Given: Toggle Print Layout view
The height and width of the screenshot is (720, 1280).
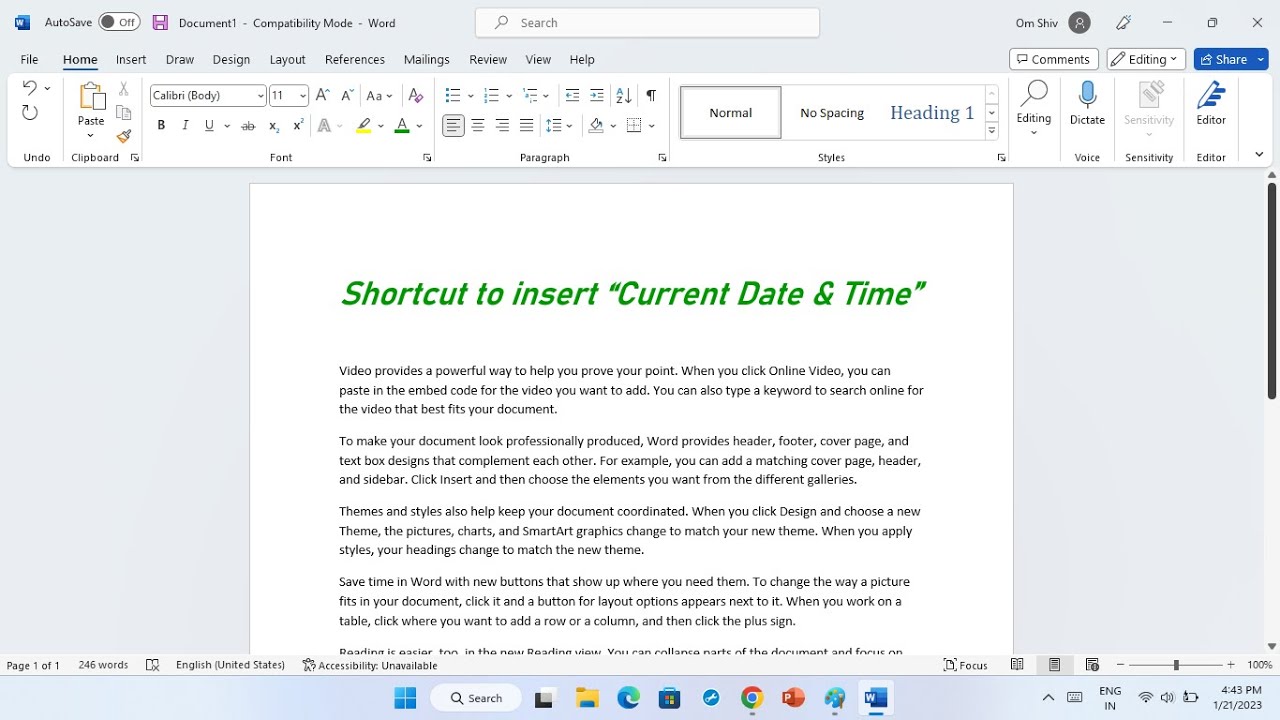Looking at the screenshot, I should pyautogui.click(x=1054, y=665).
